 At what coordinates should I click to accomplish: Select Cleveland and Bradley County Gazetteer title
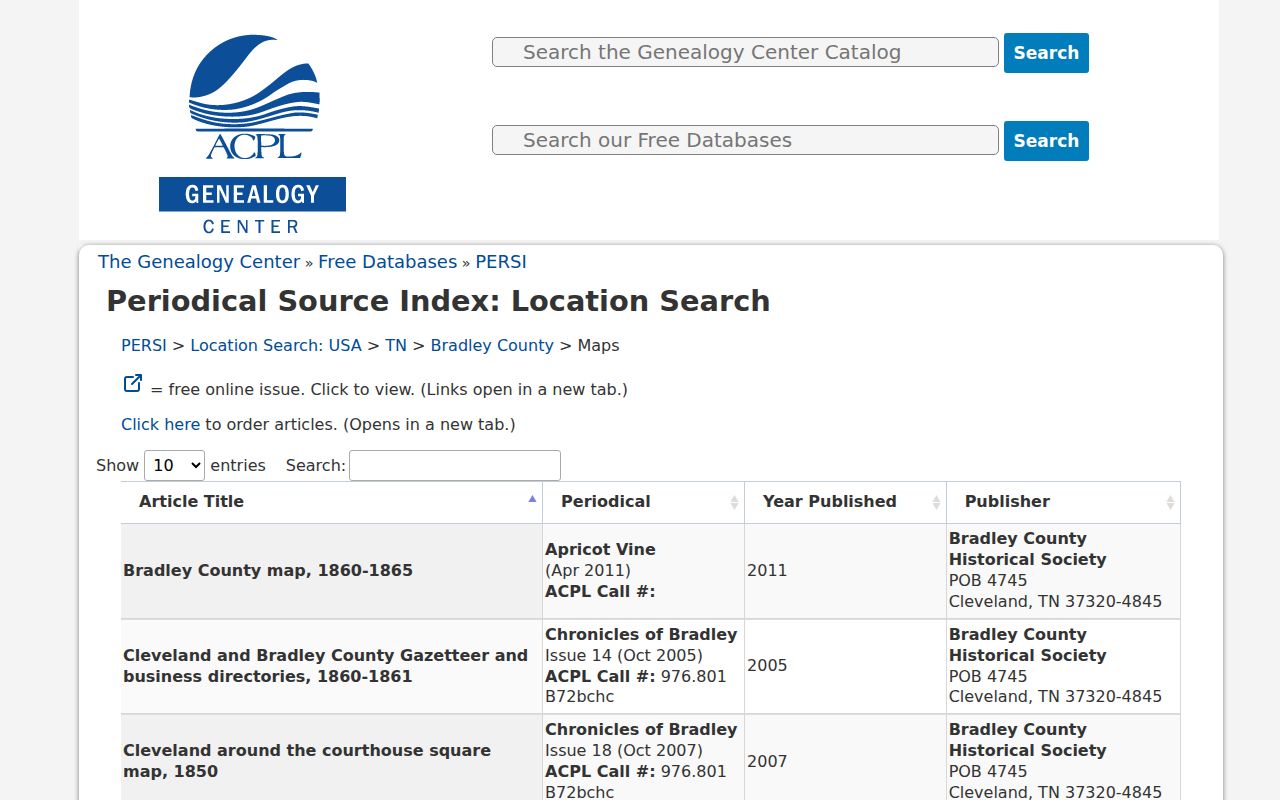tap(326, 666)
